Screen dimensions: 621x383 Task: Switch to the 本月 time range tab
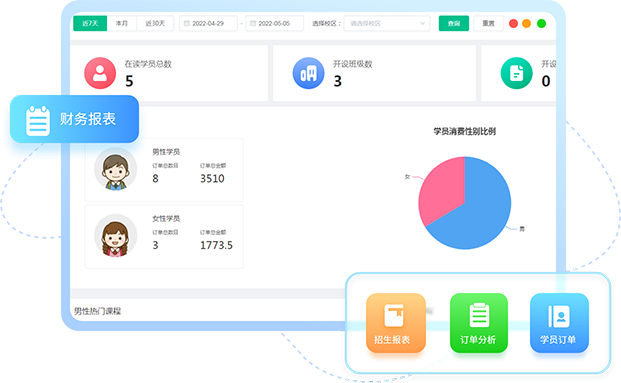tap(122, 23)
